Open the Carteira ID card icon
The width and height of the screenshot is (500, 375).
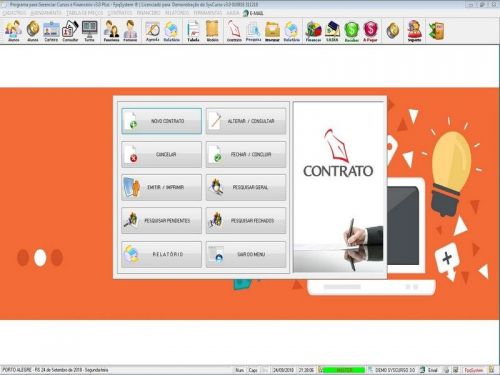pyautogui.click(x=51, y=31)
